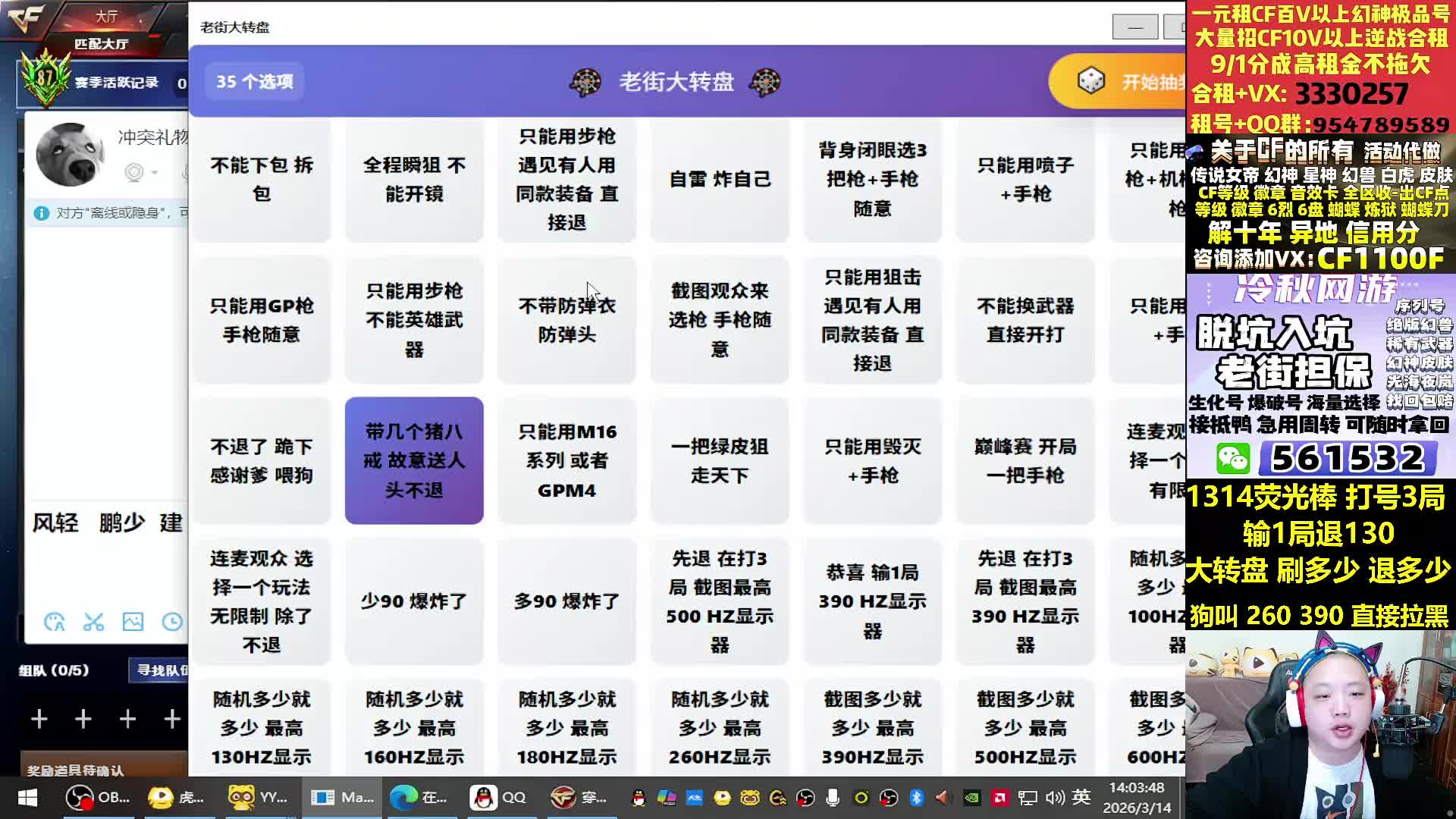Screen dimensions: 1456x819
Task: Click the Bluetooth tray icon
Action: point(916,797)
